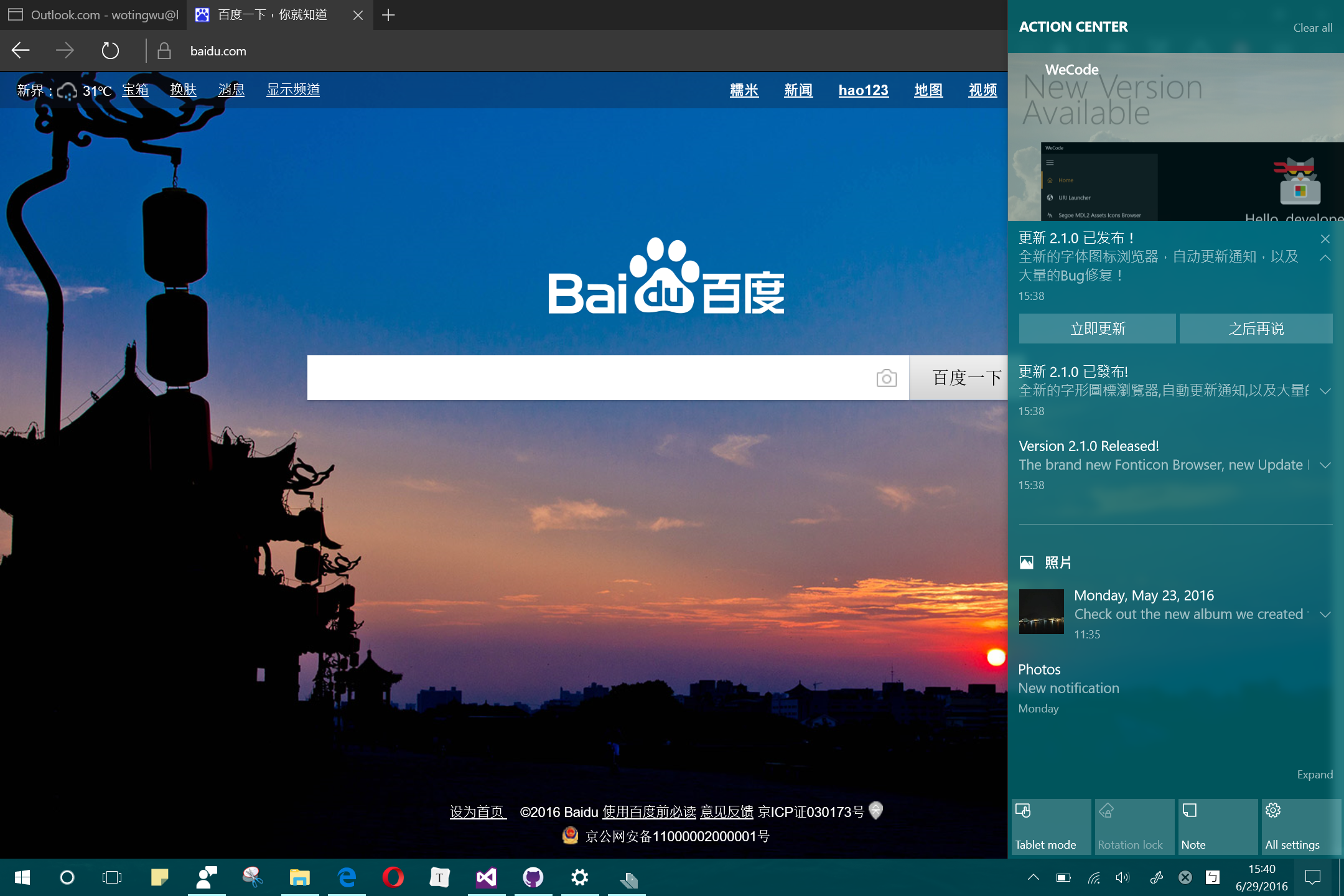The width and height of the screenshot is (1344, 896).
Task: Open the Feedback Hub taskbar icon
Action: click(207, 877)
